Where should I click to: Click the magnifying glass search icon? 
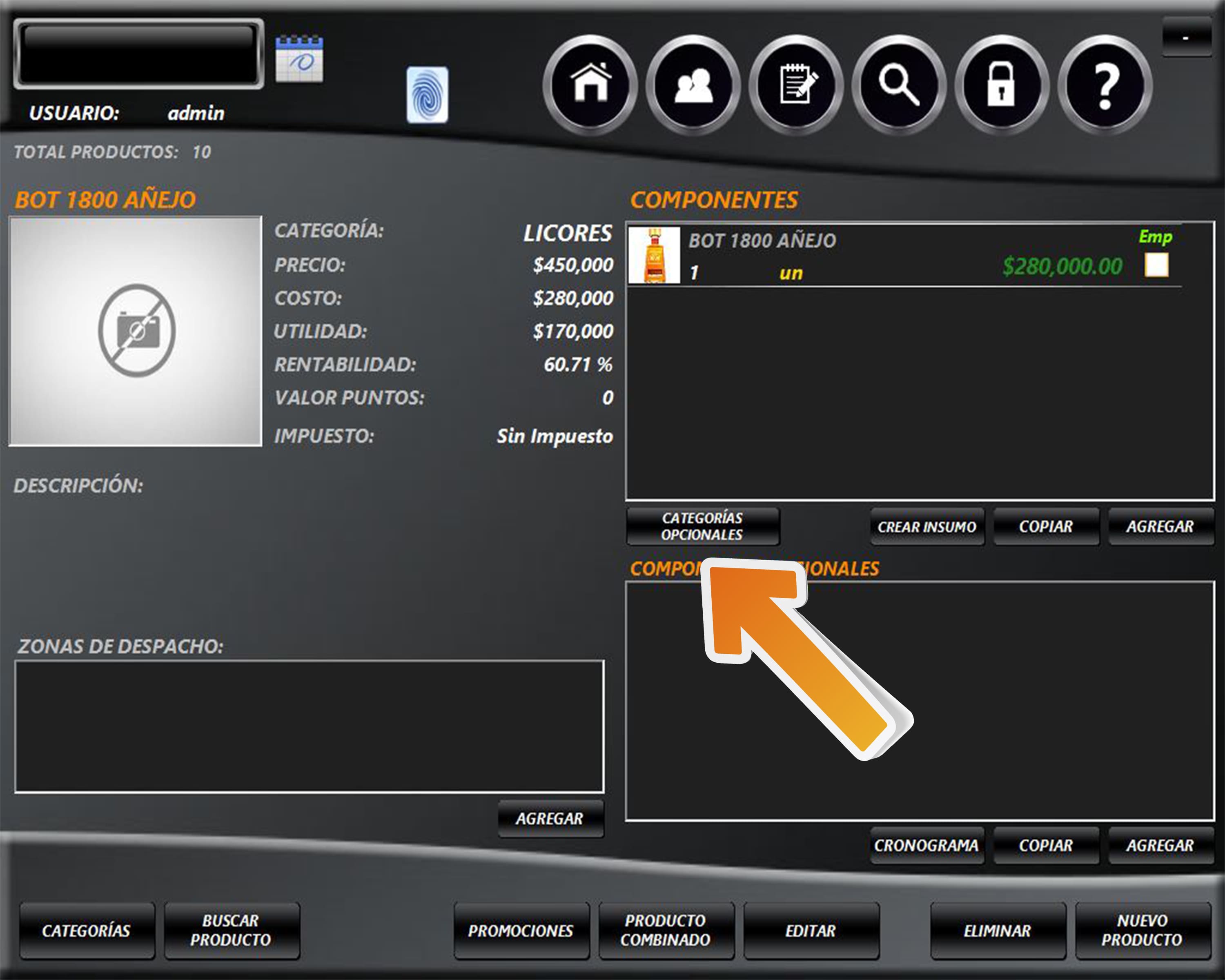coord(899,84)
